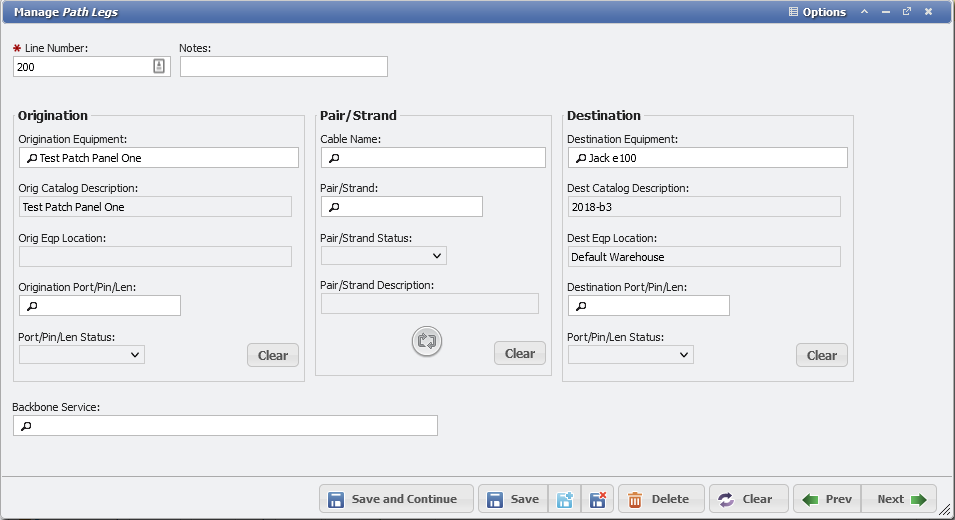Click search icon in Cable Name field
This screenshot has width=955, height=520.
[x=335, y=158]
